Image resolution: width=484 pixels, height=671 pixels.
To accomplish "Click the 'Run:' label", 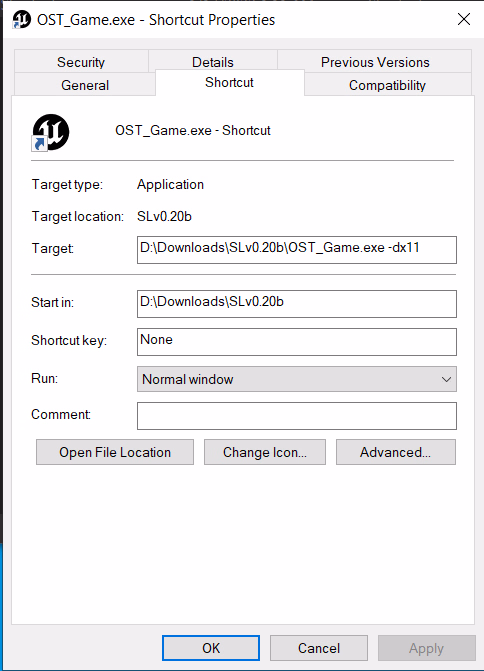I will tap(44, 378).
